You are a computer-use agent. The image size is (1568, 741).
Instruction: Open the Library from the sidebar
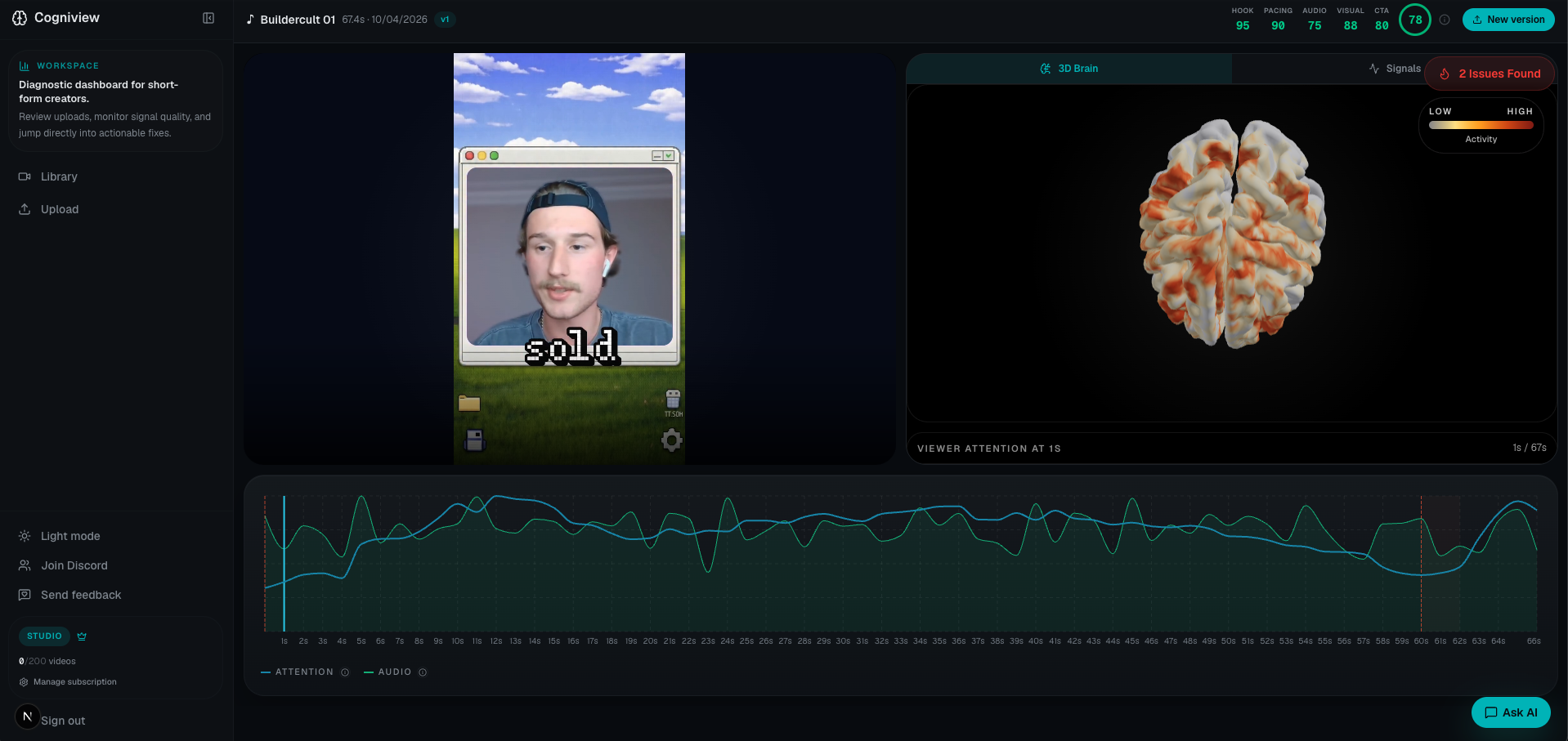point(59,176)
